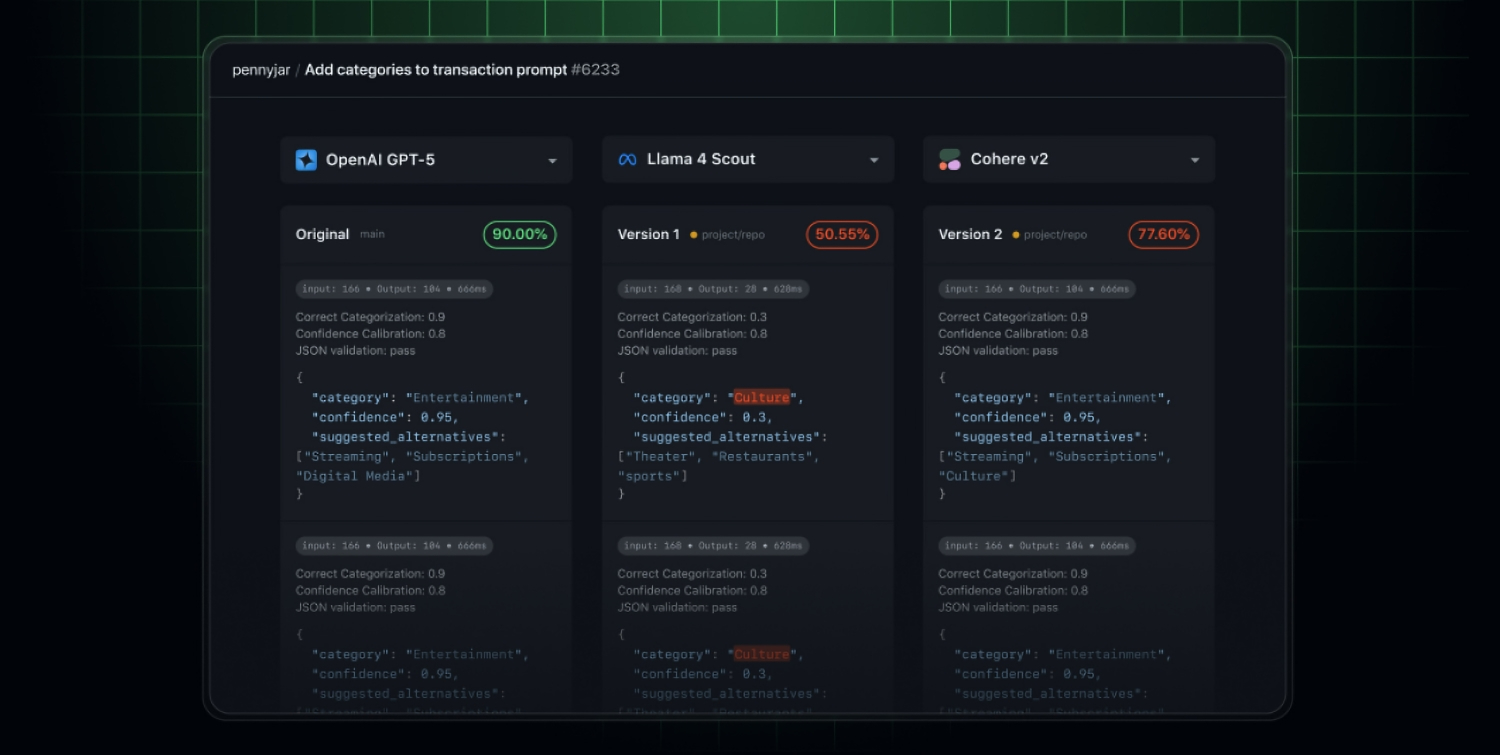Open the OpenAI GPT-5 model dropdown arrow
Viewport: 1500px width, 755px height.
coord(552,161)
